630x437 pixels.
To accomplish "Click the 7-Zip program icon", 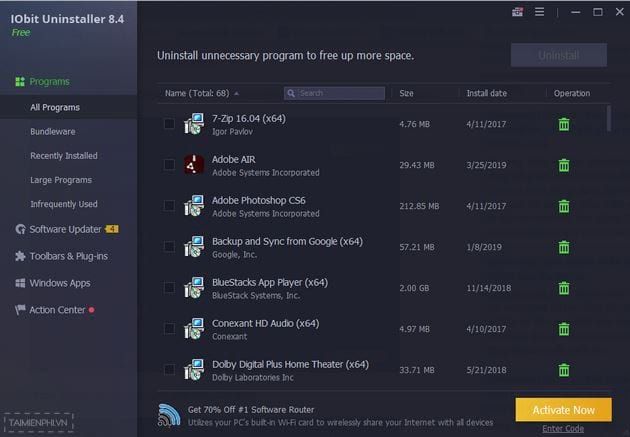I will click(x=194, y=124).
